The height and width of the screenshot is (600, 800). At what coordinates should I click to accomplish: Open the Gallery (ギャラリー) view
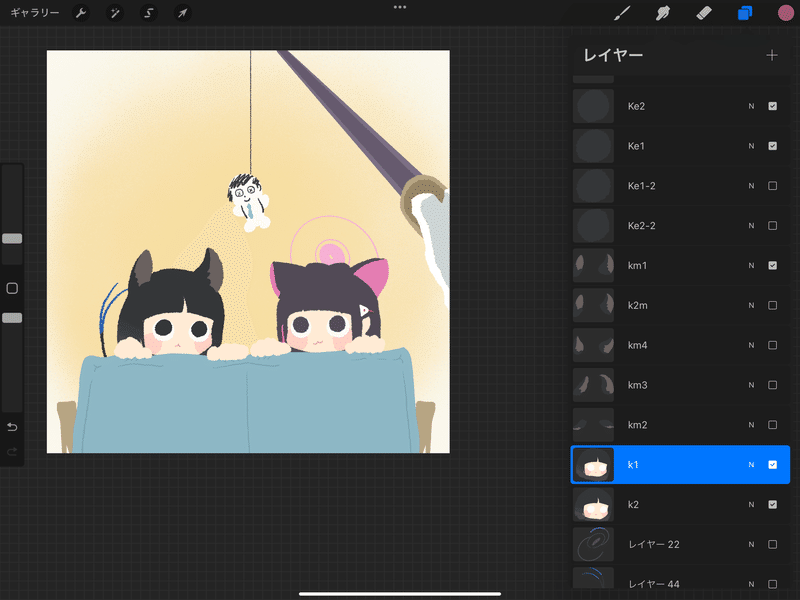pos(35,13)
